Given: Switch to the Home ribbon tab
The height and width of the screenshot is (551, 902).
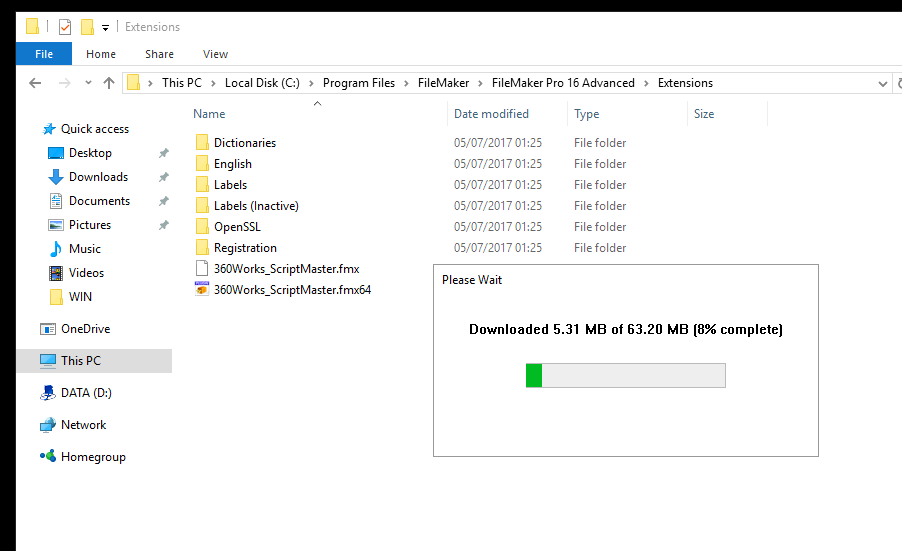Looking at the screenshot, I should pyautogui.click(x=101, y=54).
